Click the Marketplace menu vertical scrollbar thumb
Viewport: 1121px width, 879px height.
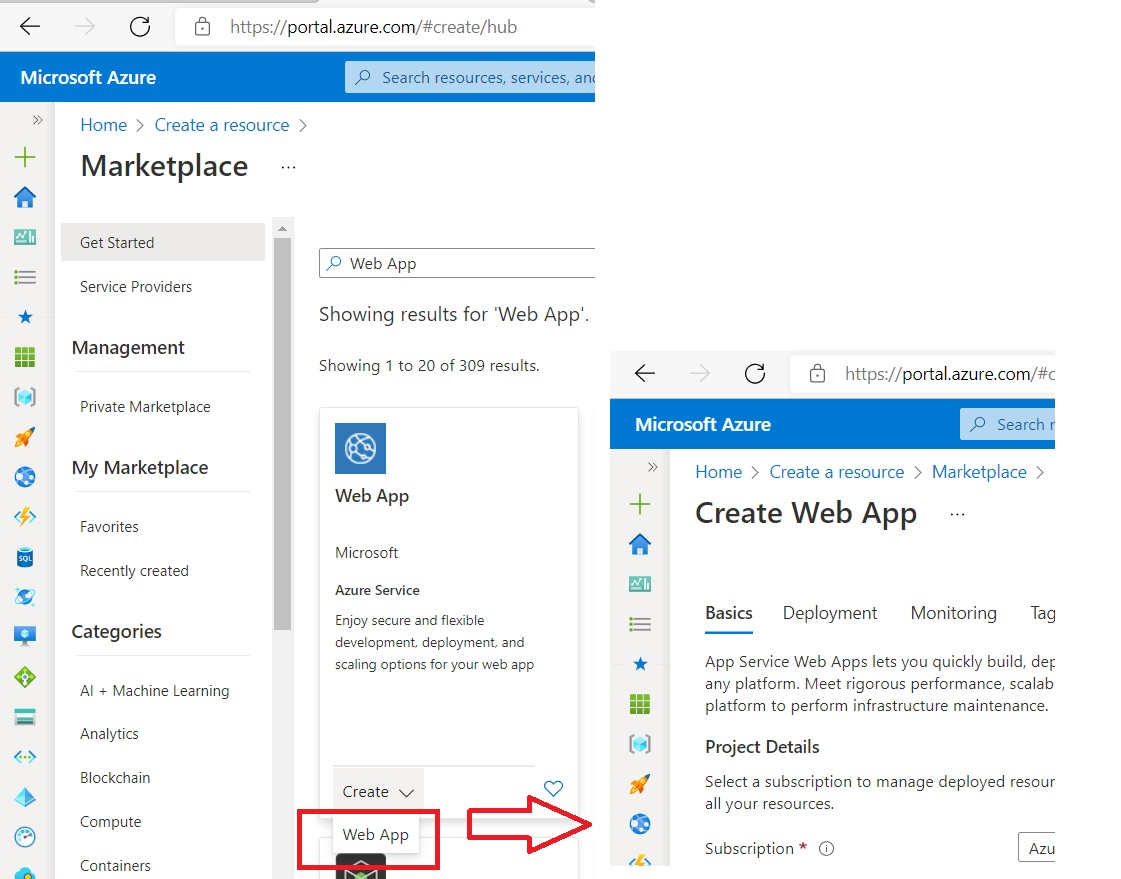click(x=282, y=434)
